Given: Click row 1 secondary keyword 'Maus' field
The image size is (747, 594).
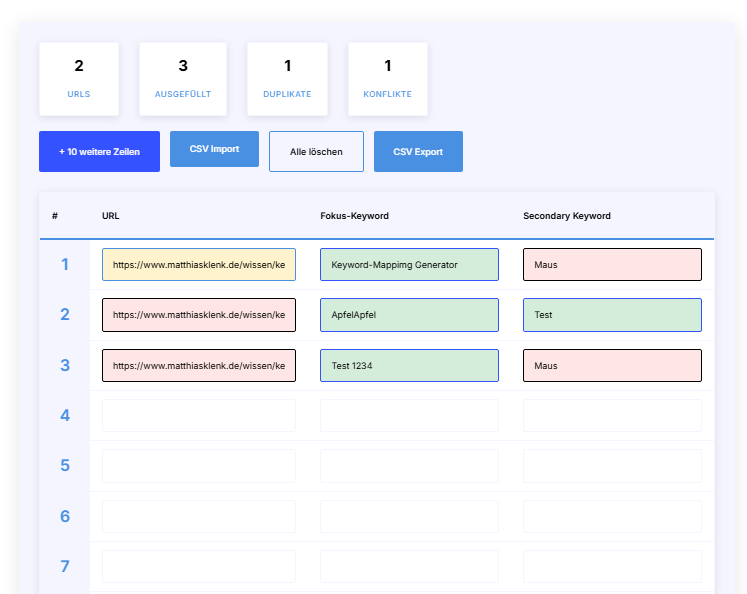Looking at the screenshot, I should (x=612, y=264).
